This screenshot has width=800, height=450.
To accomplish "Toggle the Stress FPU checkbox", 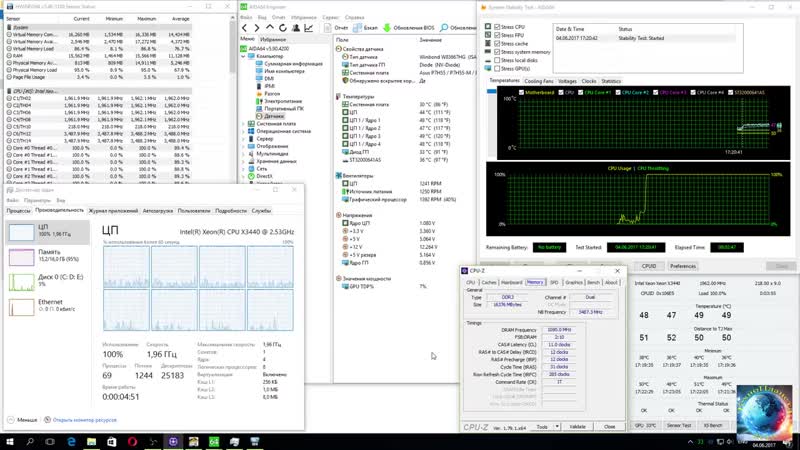I will pyautogui.click(x=497, y=35).
